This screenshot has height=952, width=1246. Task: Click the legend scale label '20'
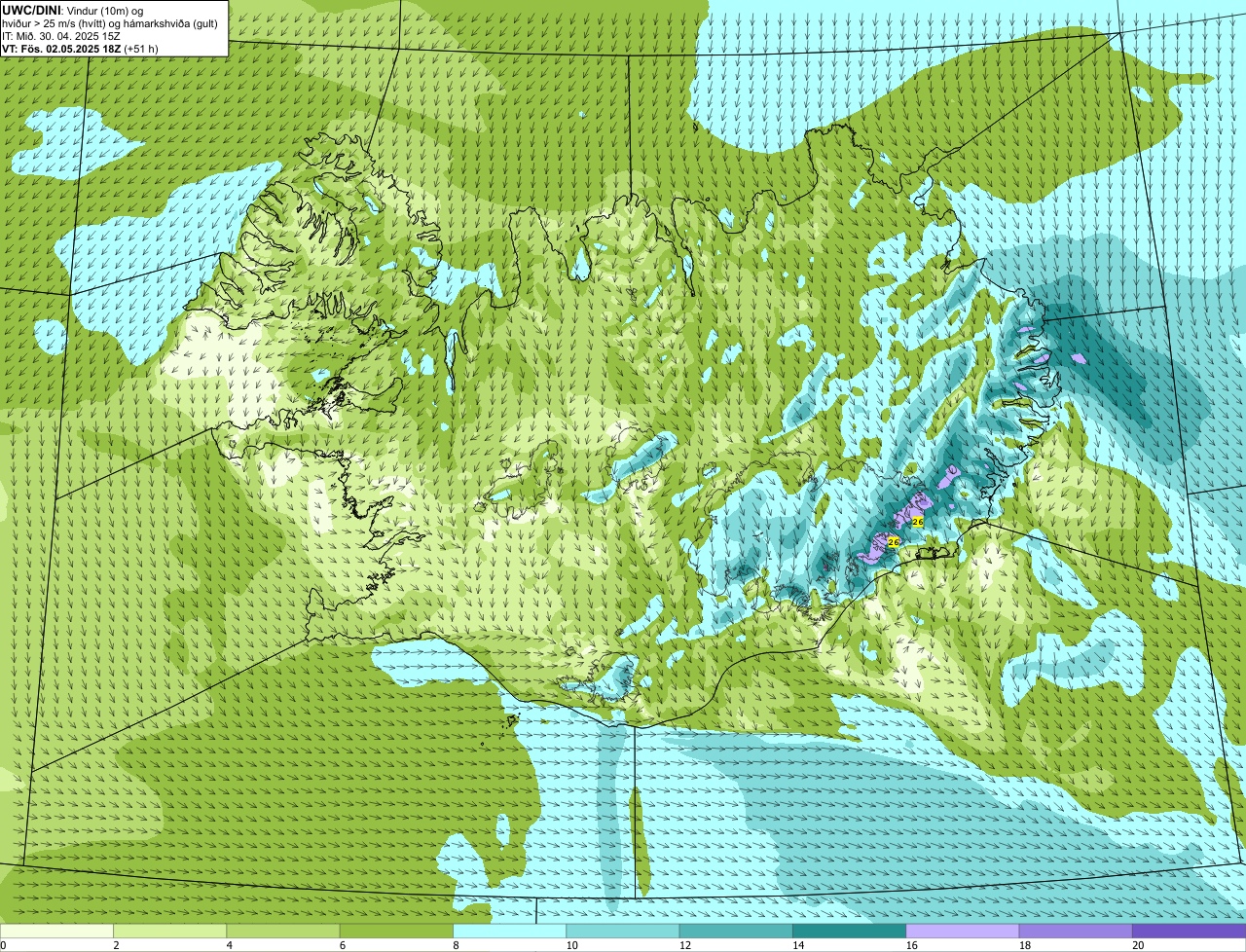[1137, 945]
